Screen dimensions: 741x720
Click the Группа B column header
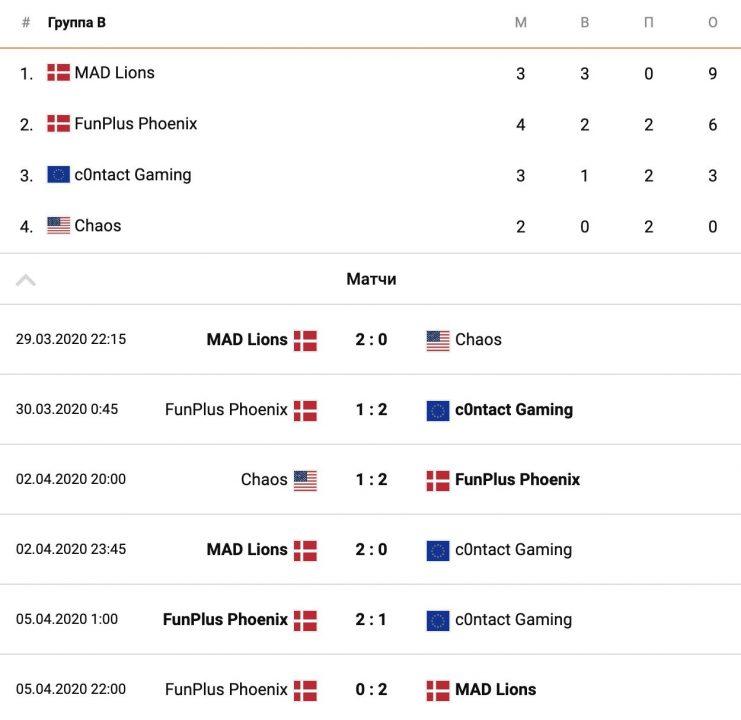pos(77,23)
